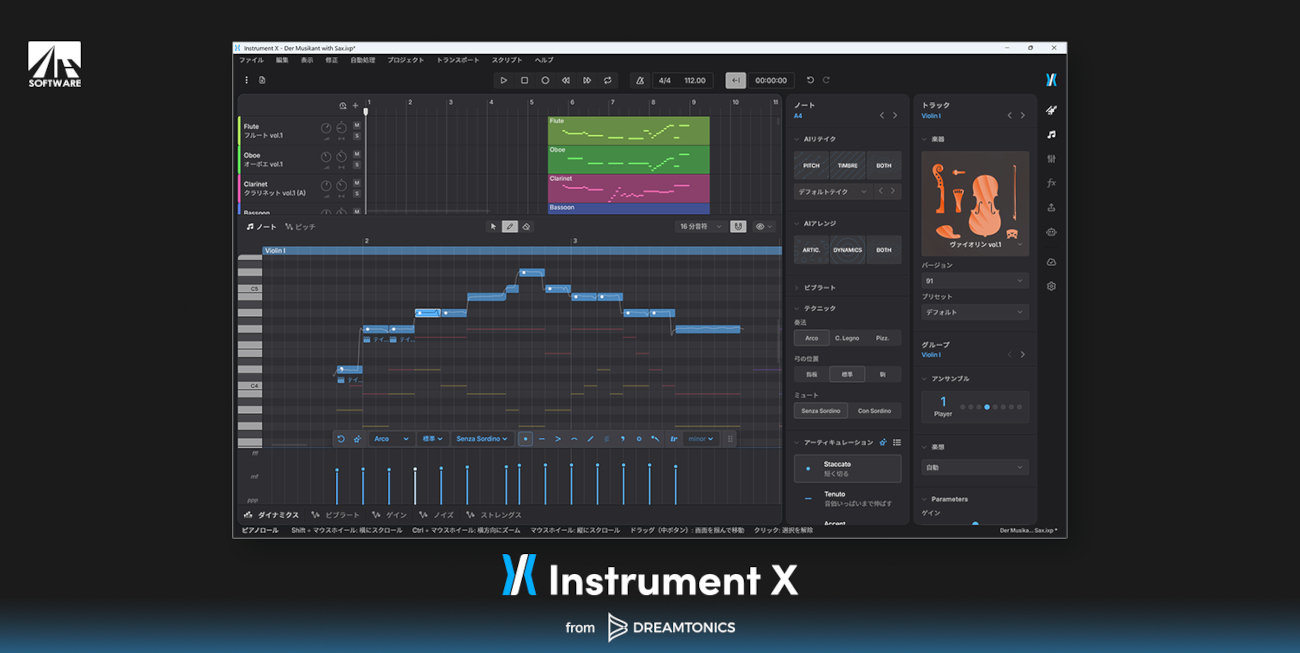
Task: Open the プロジェクト menu
Action: click(x=406, y=60)
